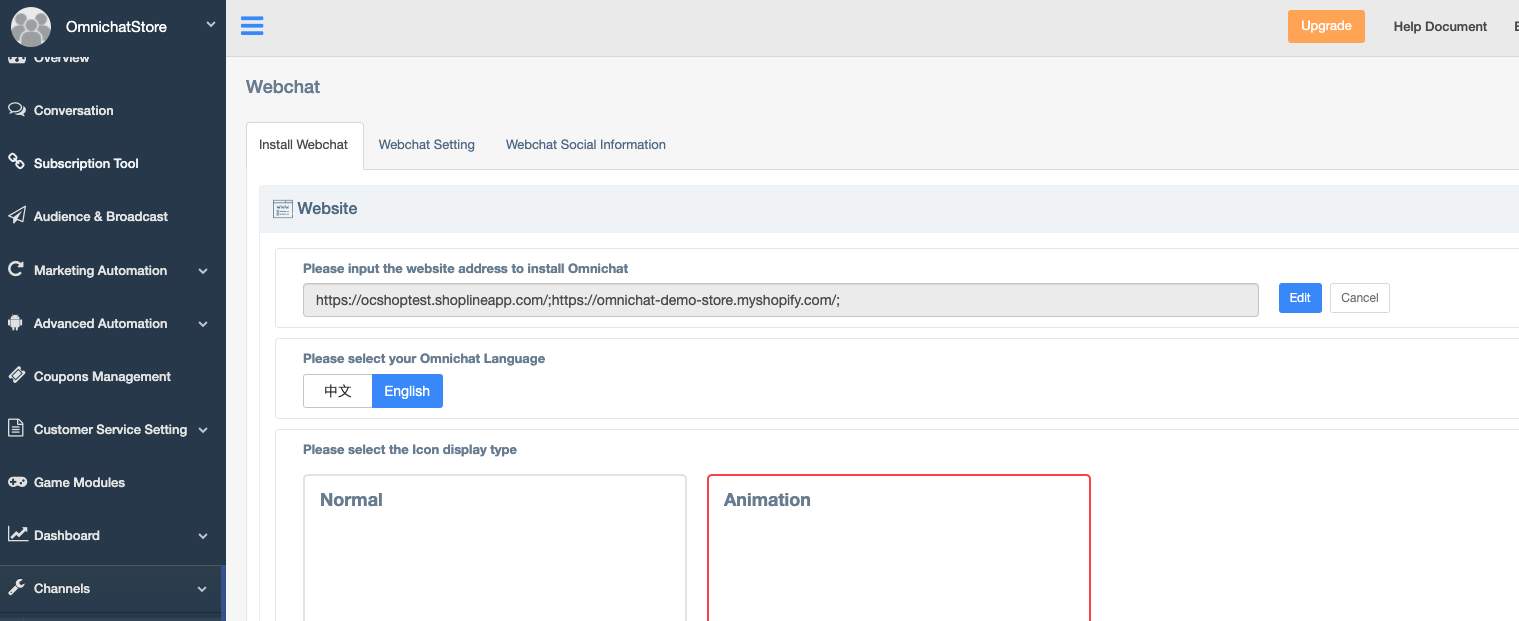Click the Cancel button
This screenshot has height=621, width=1519.
click(1360, 298)
